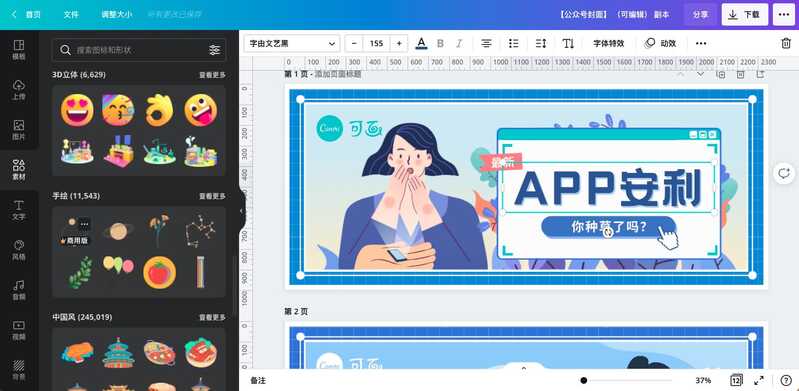The height and width of the screenshot is (391, 799).
Task: Click the search elements input field
Action: 139,50
